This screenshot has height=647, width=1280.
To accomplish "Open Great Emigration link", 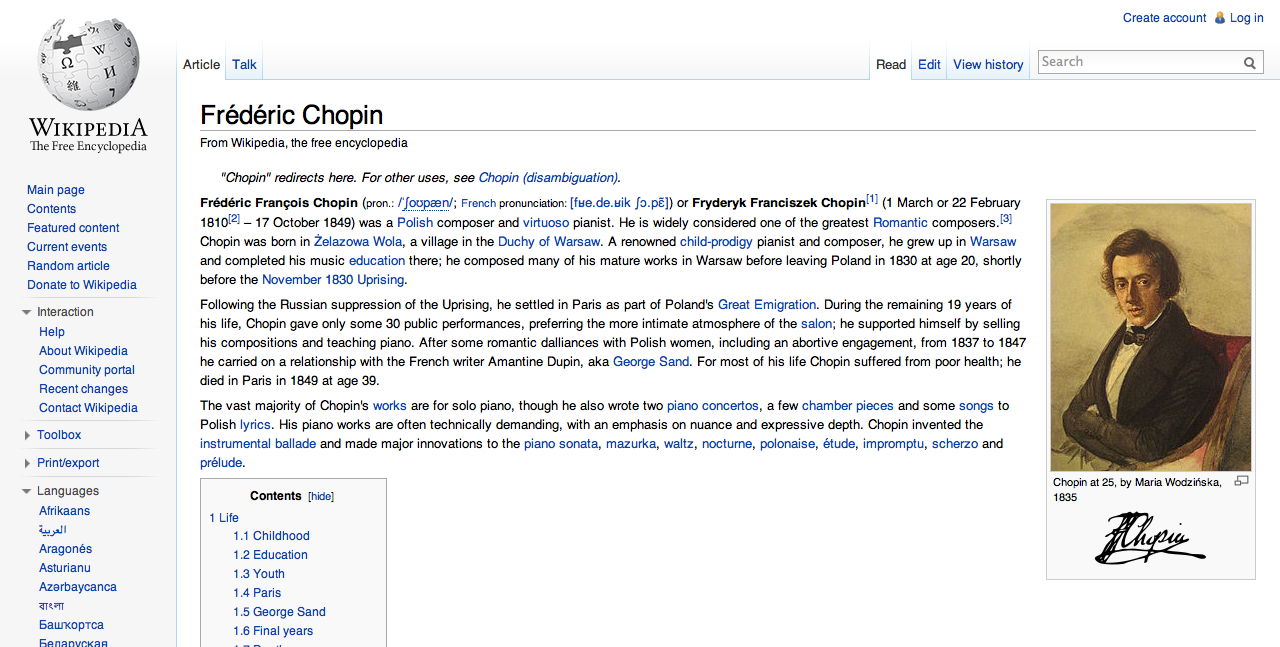I will [767, 305].
